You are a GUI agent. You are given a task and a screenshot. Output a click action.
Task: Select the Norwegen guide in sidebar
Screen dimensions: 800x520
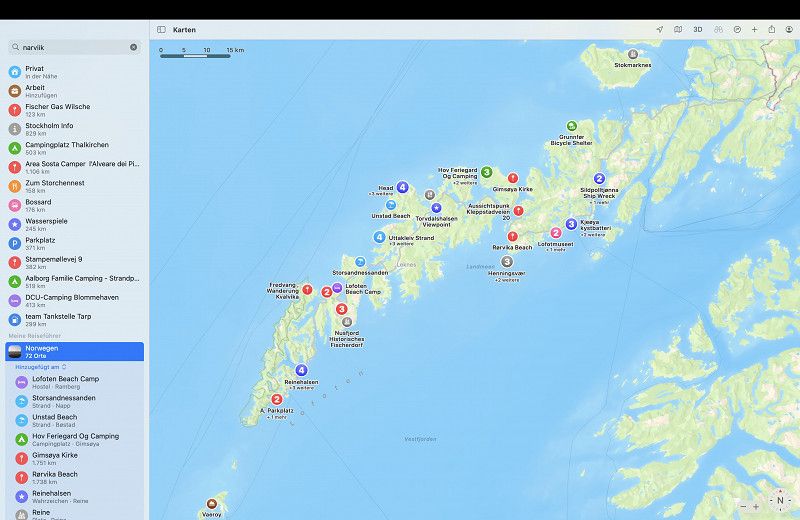[x=75, y=351]
